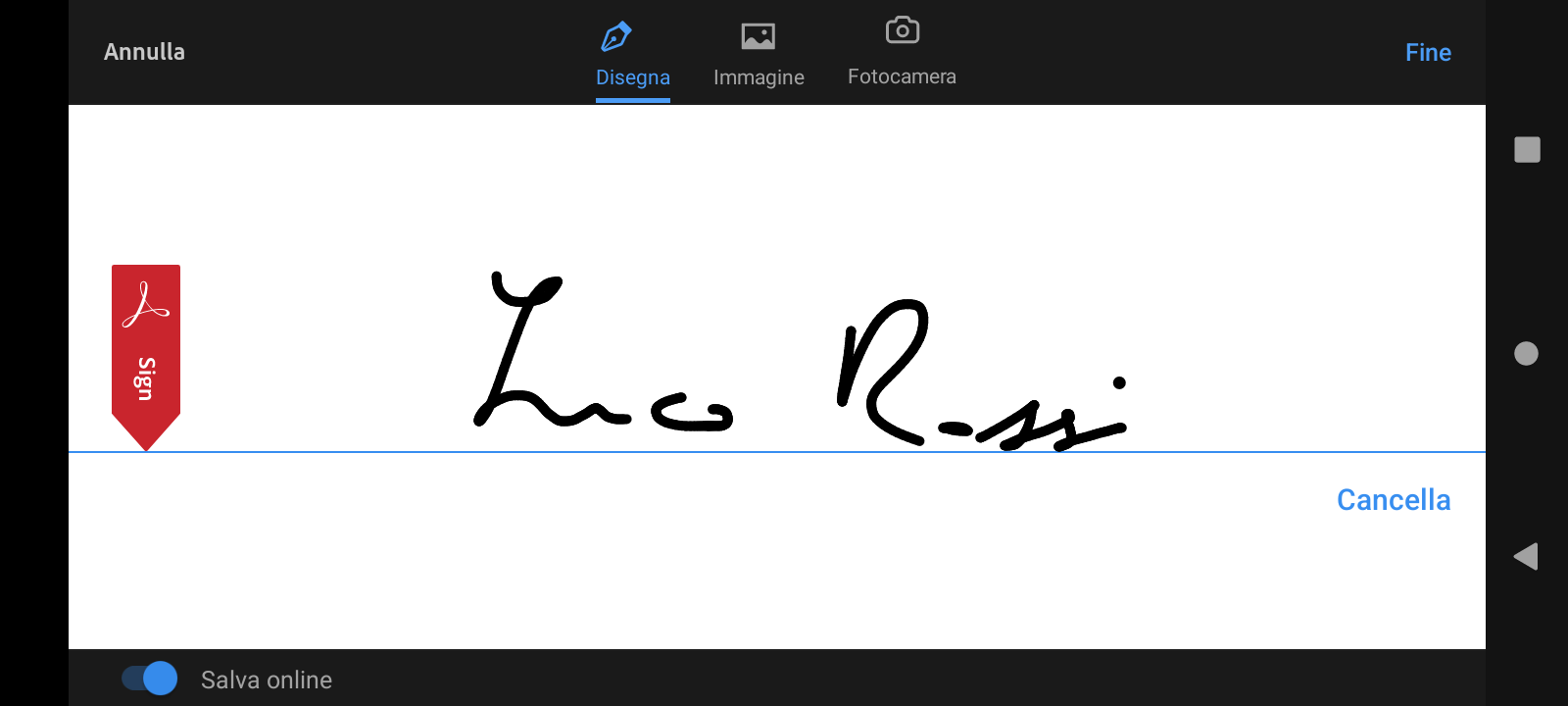The image size is (1568, 706).
Task: Switch to the Fotocamera tab label
Action: 902,76
